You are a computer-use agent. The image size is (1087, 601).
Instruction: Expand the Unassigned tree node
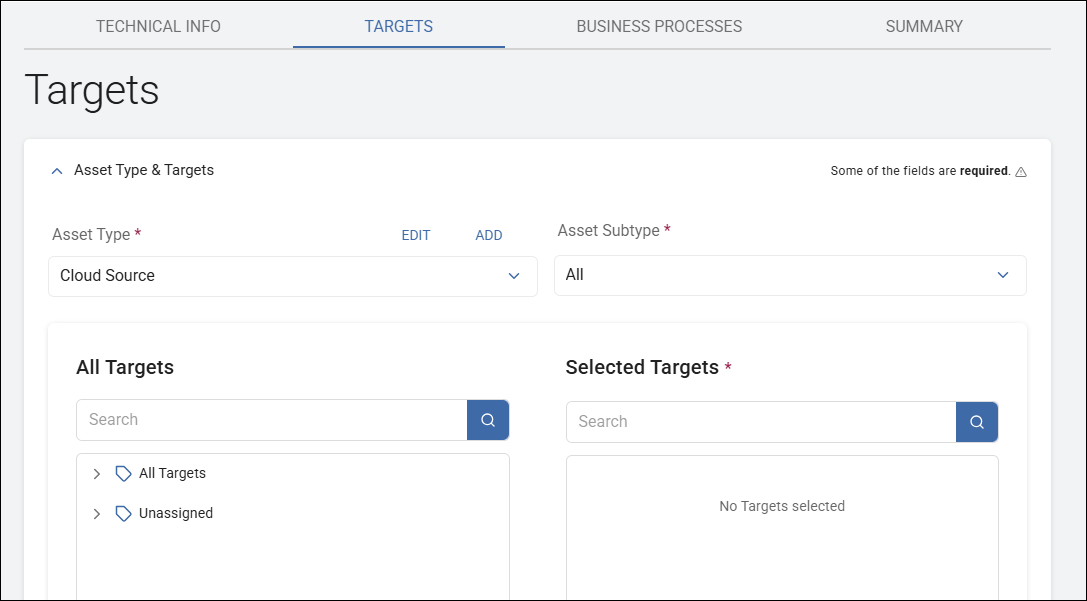pyautogui.click(x=96, y=513)
